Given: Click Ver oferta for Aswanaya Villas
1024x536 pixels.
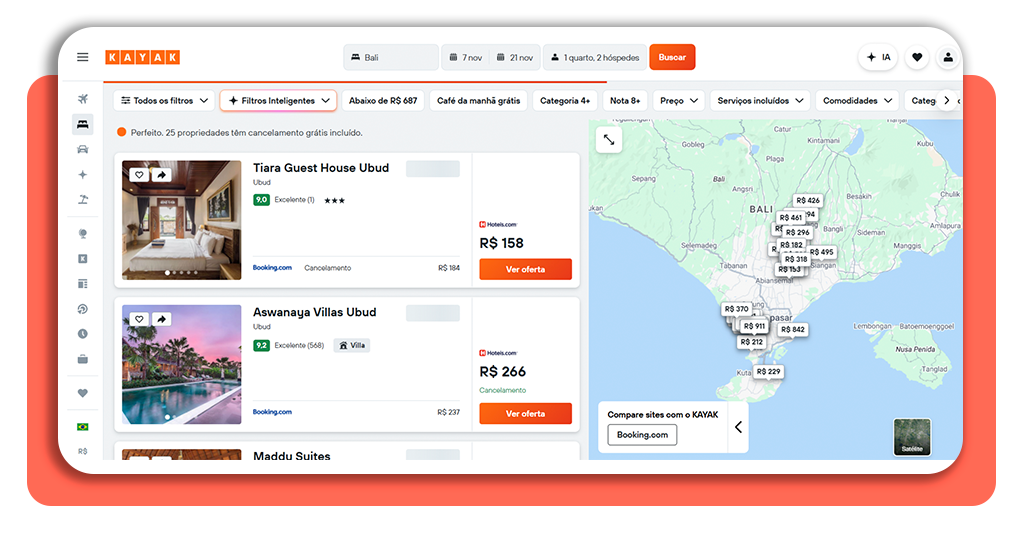Looking at the screenshot, I should coord(525,413).
